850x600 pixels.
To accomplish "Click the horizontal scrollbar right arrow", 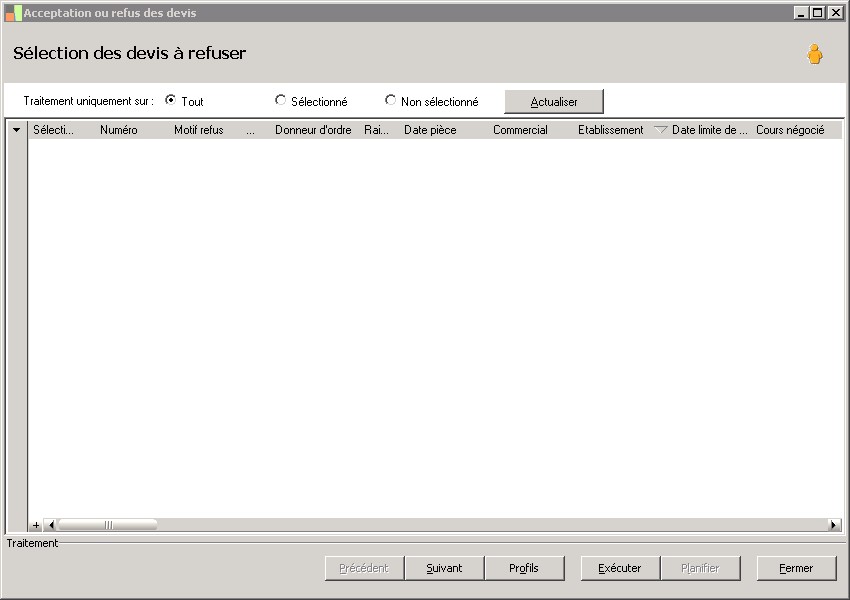I will click(x=834, y=525).
